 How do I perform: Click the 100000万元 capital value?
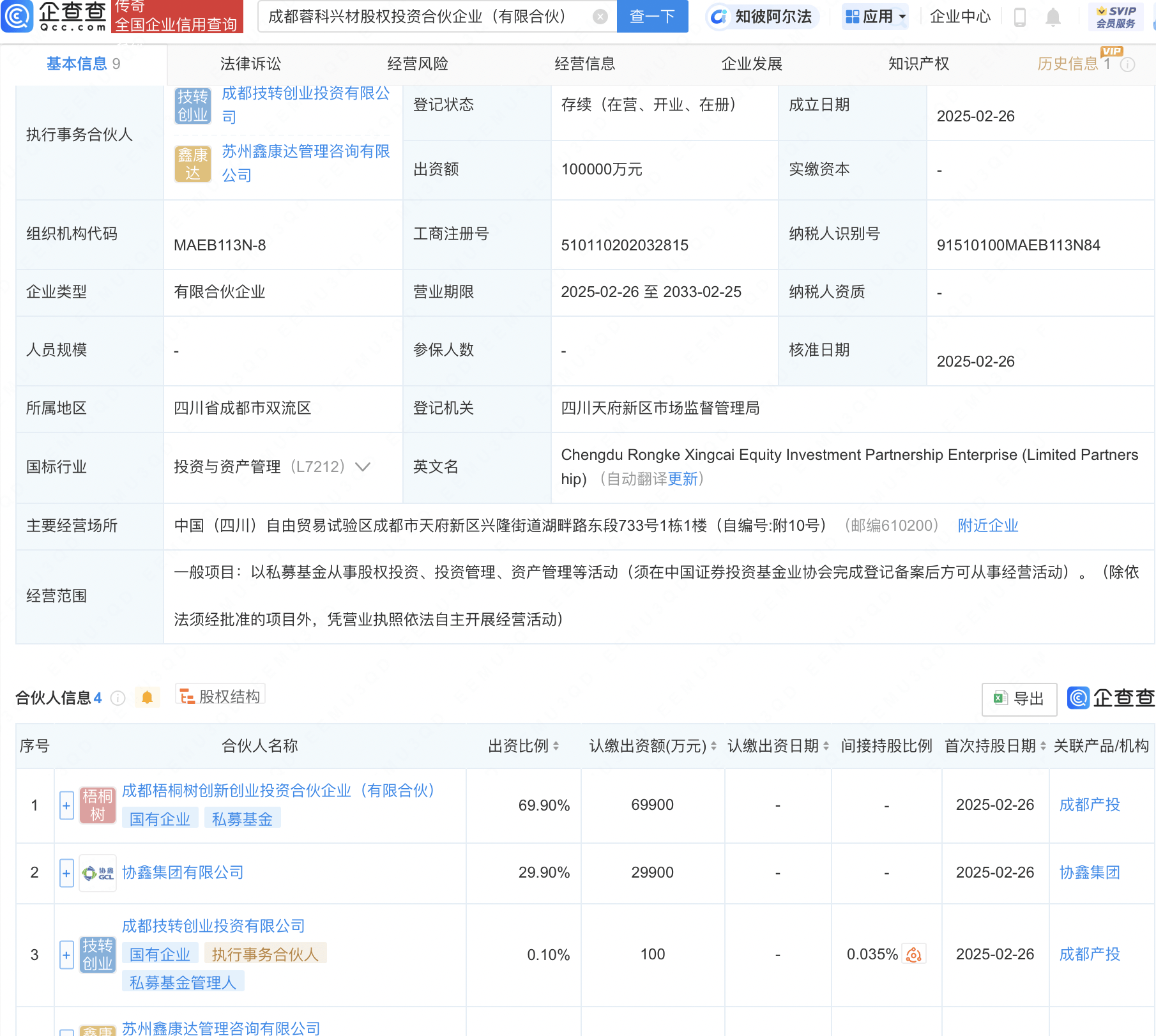click(602, 169)
